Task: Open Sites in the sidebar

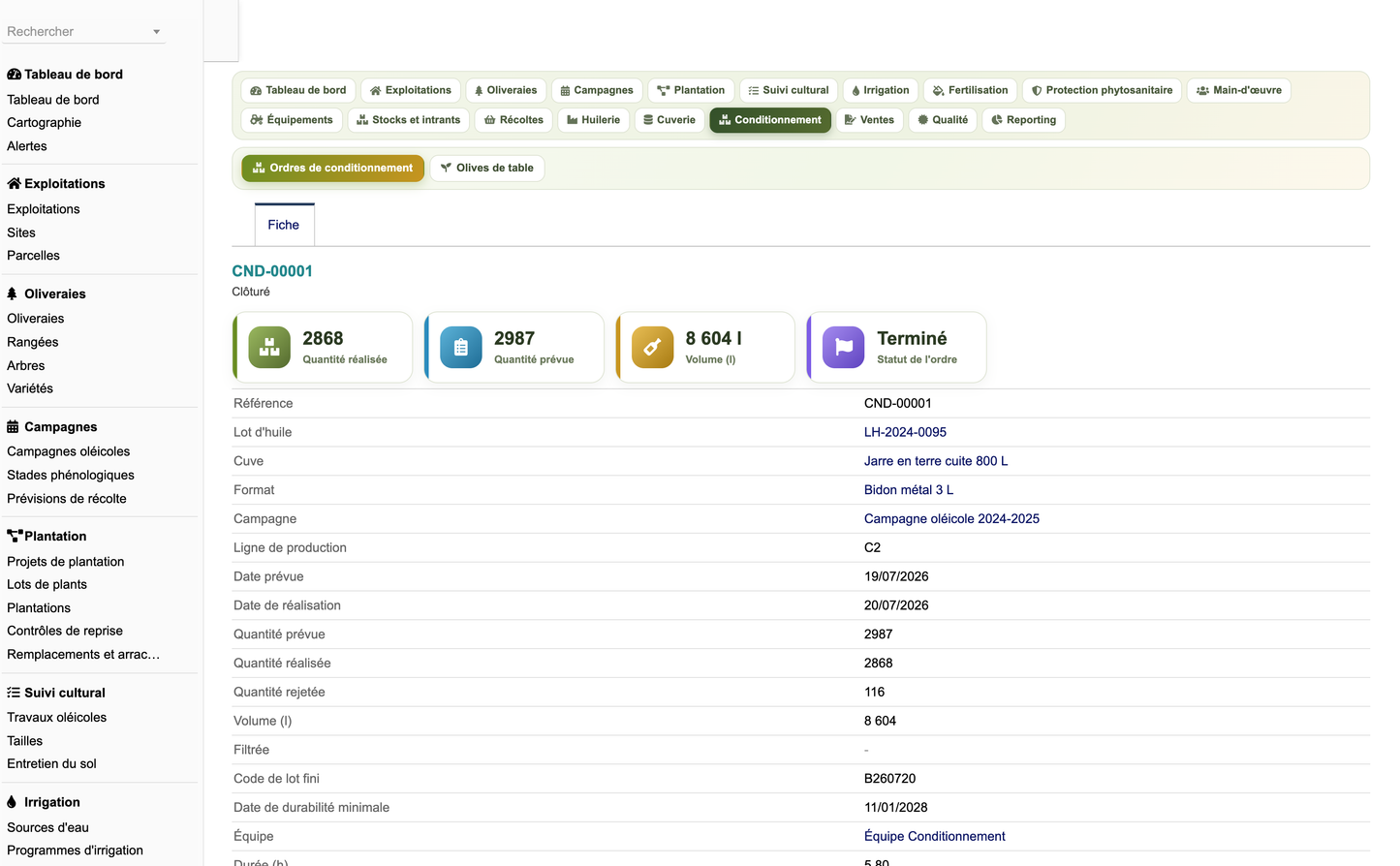Action: tap(21, 232)
